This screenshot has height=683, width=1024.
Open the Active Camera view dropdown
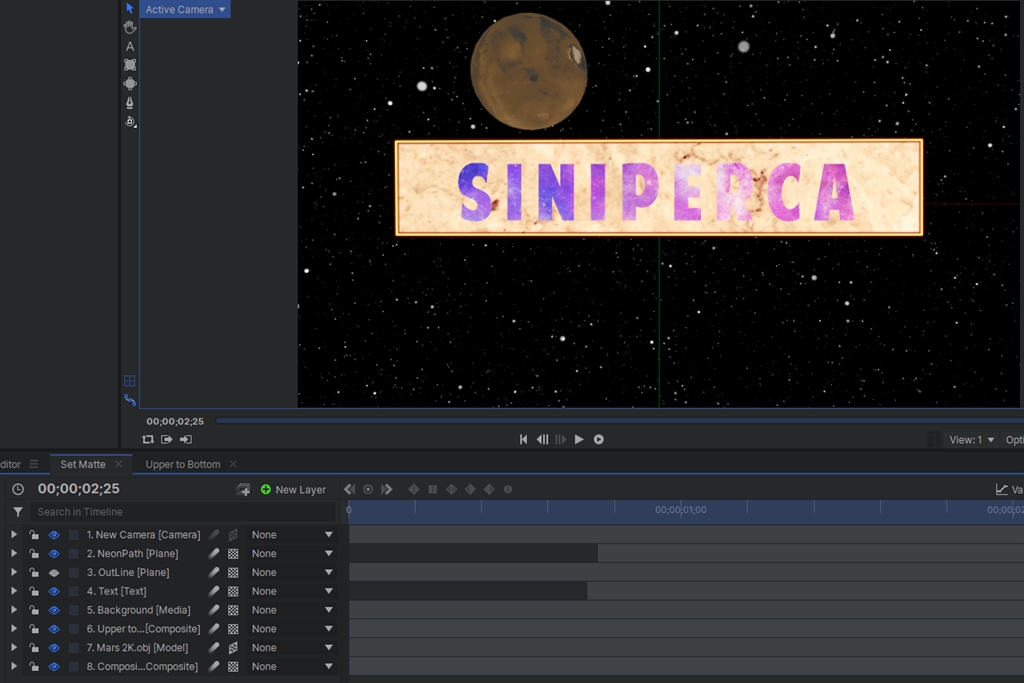pos(184,10)
